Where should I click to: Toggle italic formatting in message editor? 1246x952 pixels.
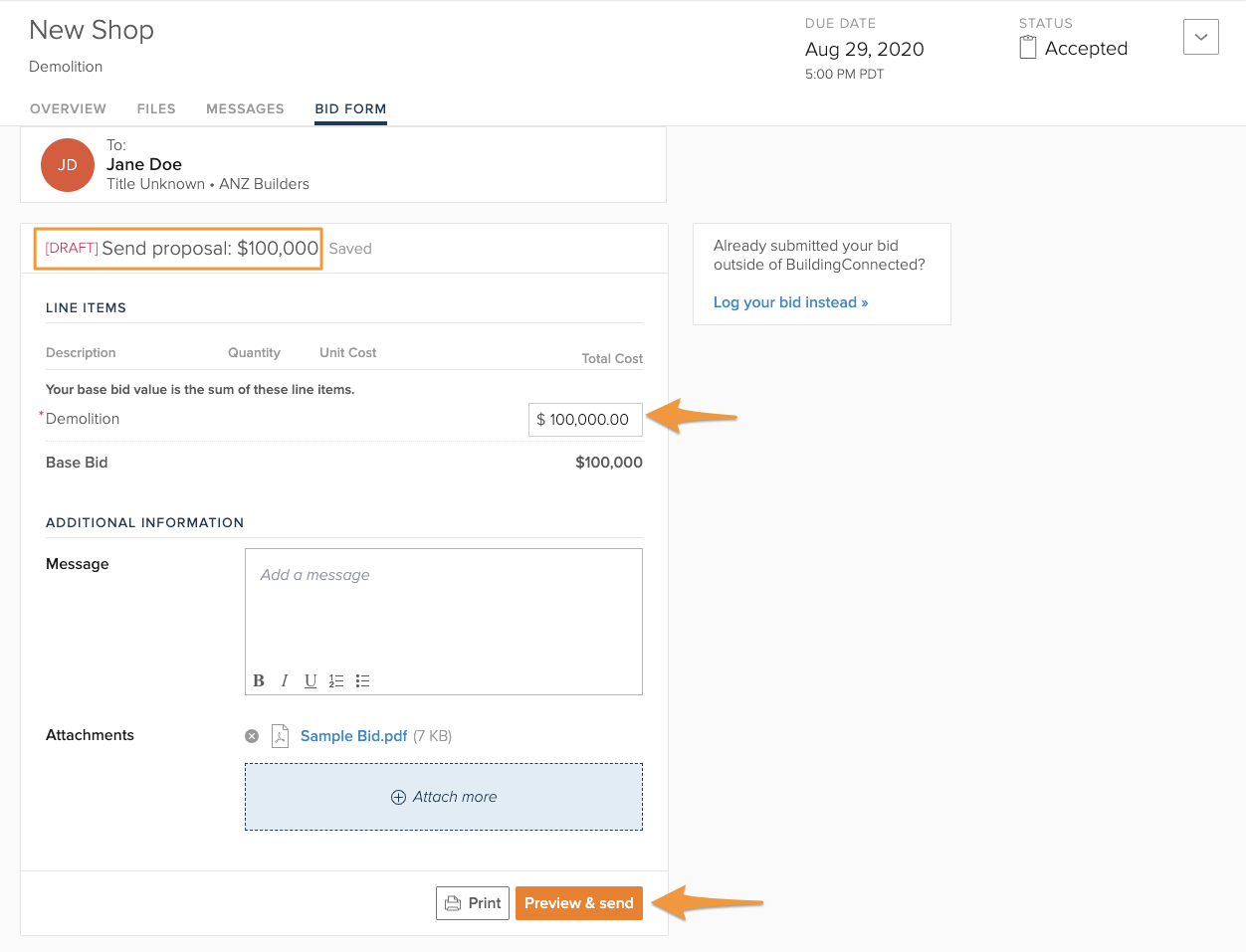(285, 680)
